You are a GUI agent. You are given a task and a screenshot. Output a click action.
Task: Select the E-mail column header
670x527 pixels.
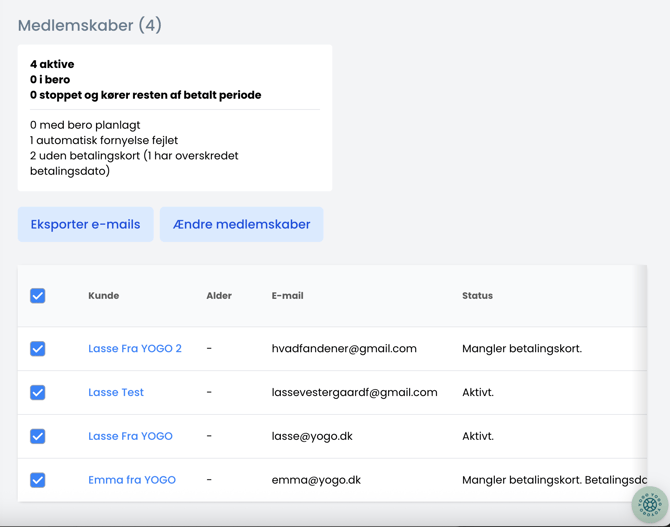click(x=287, y=296)
